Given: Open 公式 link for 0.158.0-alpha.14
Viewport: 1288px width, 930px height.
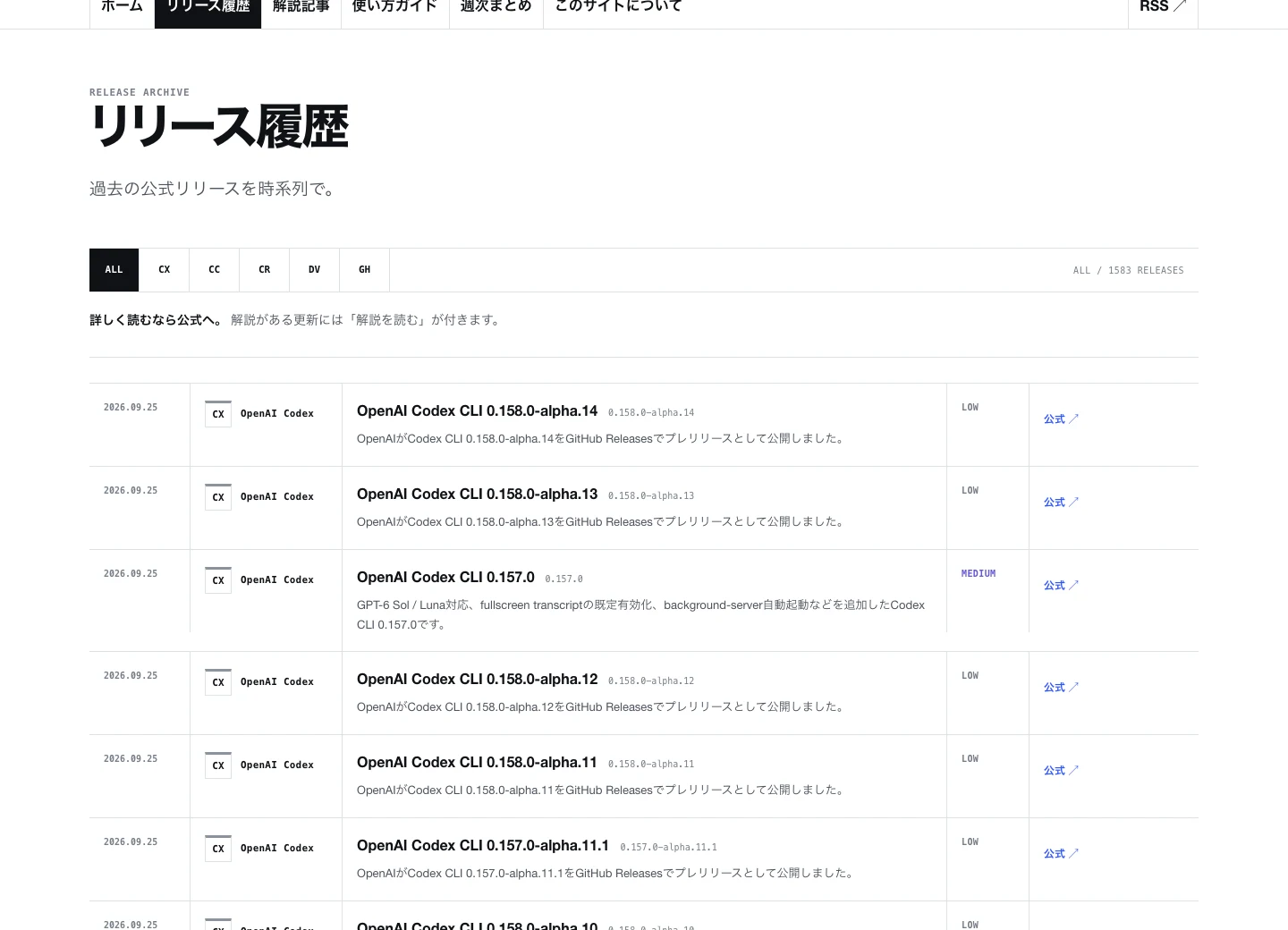Looking at the screenshot, I should click(x=1061, y=419).
